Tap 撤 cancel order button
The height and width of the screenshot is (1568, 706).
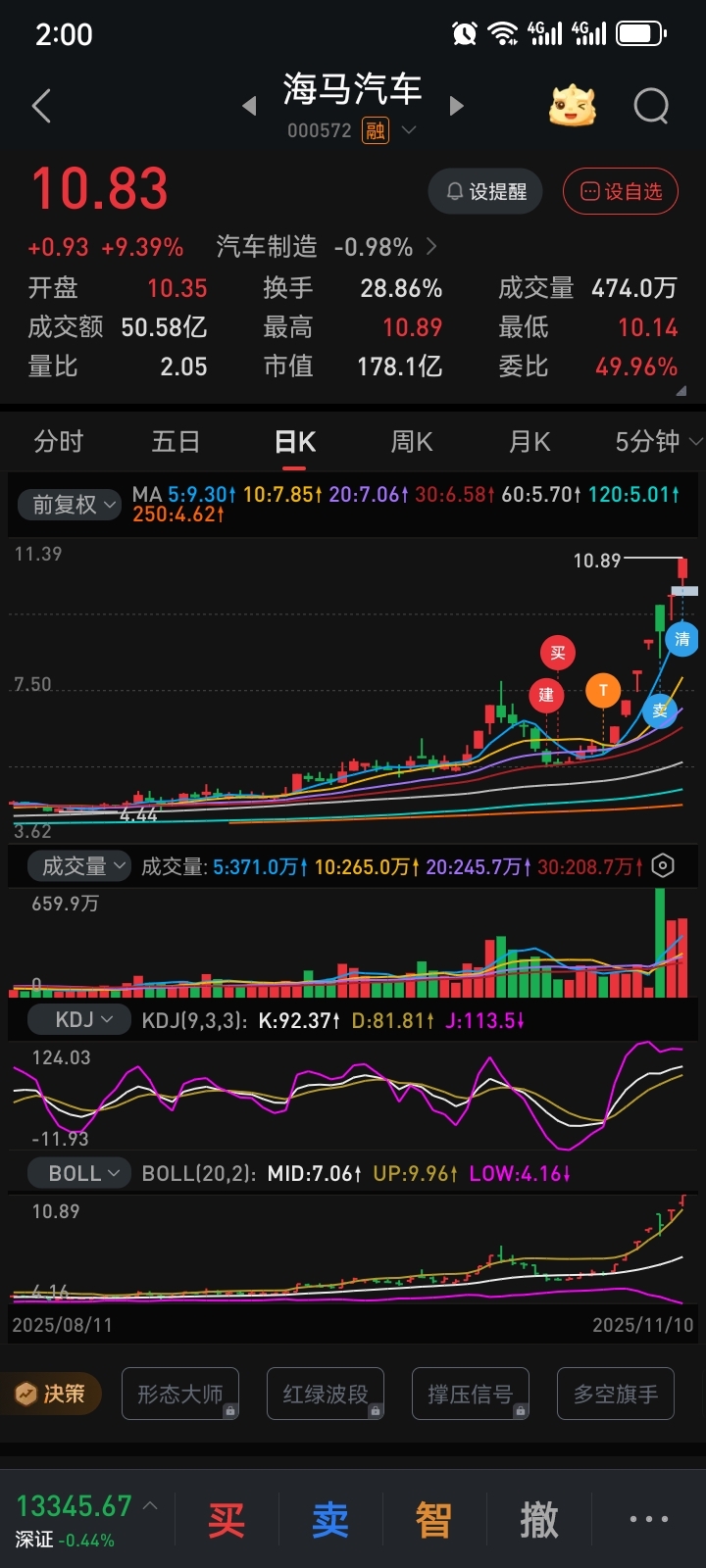tap(538, 1520)
